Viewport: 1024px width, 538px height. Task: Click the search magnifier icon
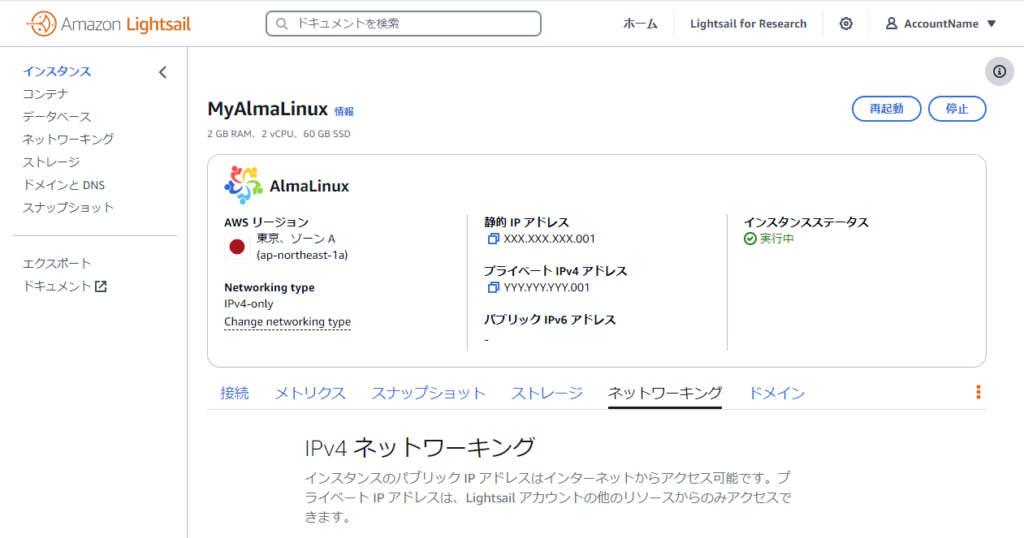pyautogui.click(x=282, y=24)
